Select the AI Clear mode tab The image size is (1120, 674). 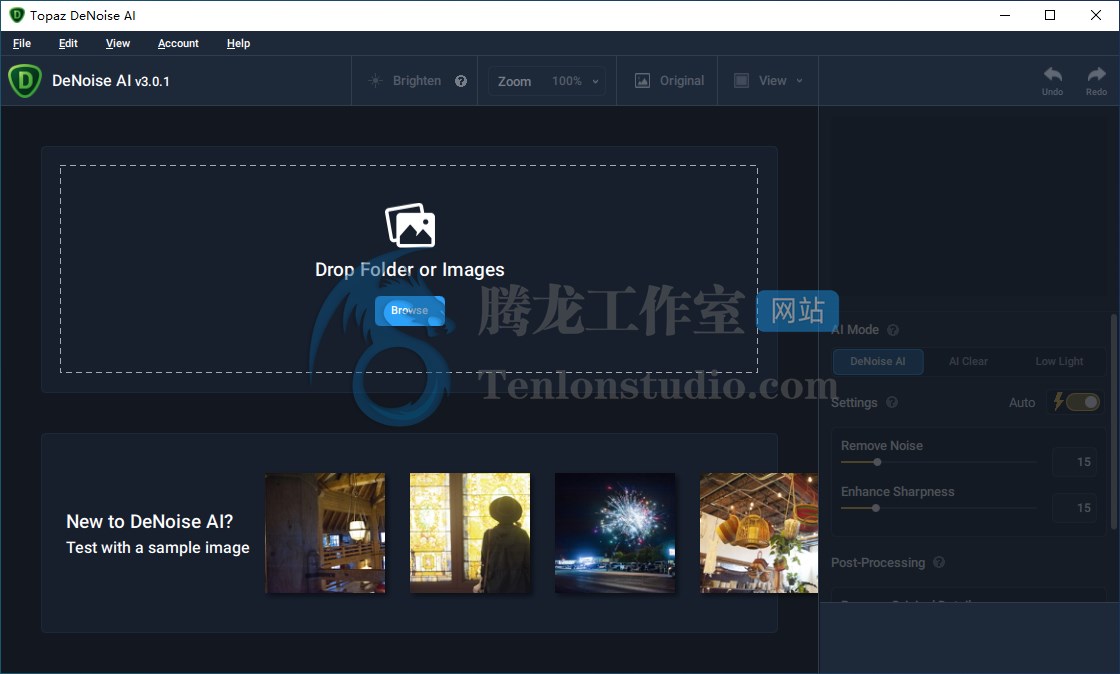tap(969, 361)
